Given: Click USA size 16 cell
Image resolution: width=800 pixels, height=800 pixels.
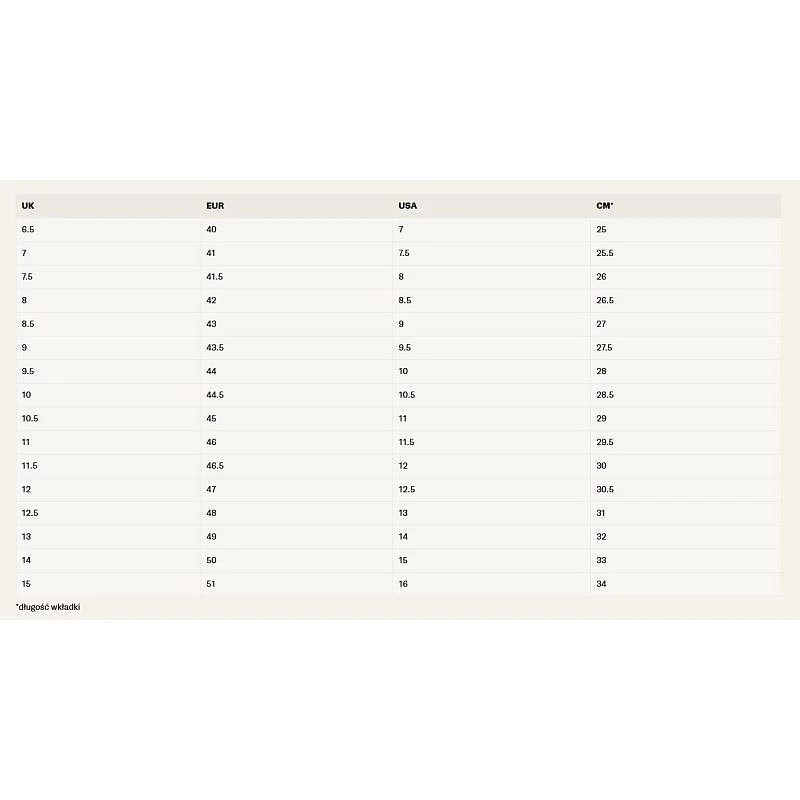Looking at the screenshot, I should point(403,584).
